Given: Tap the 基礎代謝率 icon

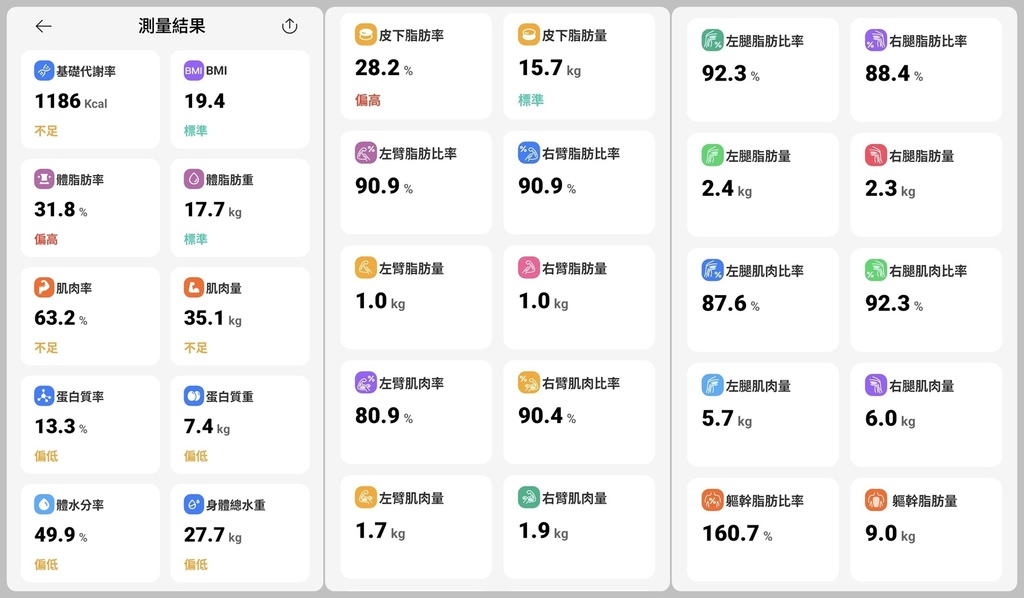Looking at the screenshot, I should point(44,71).
